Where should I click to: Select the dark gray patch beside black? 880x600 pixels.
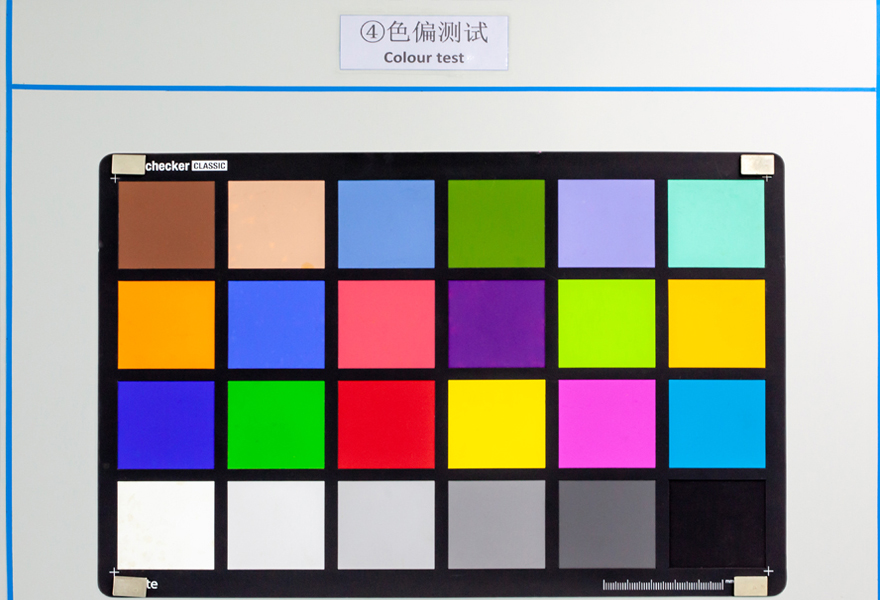pyautogui.click(x=607, y=524)
